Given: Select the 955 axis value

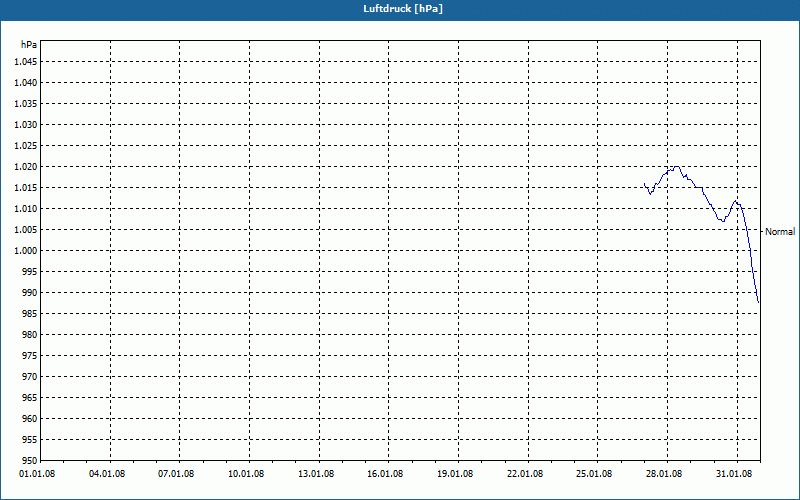Looking at the screenshot, I should 30,440.
